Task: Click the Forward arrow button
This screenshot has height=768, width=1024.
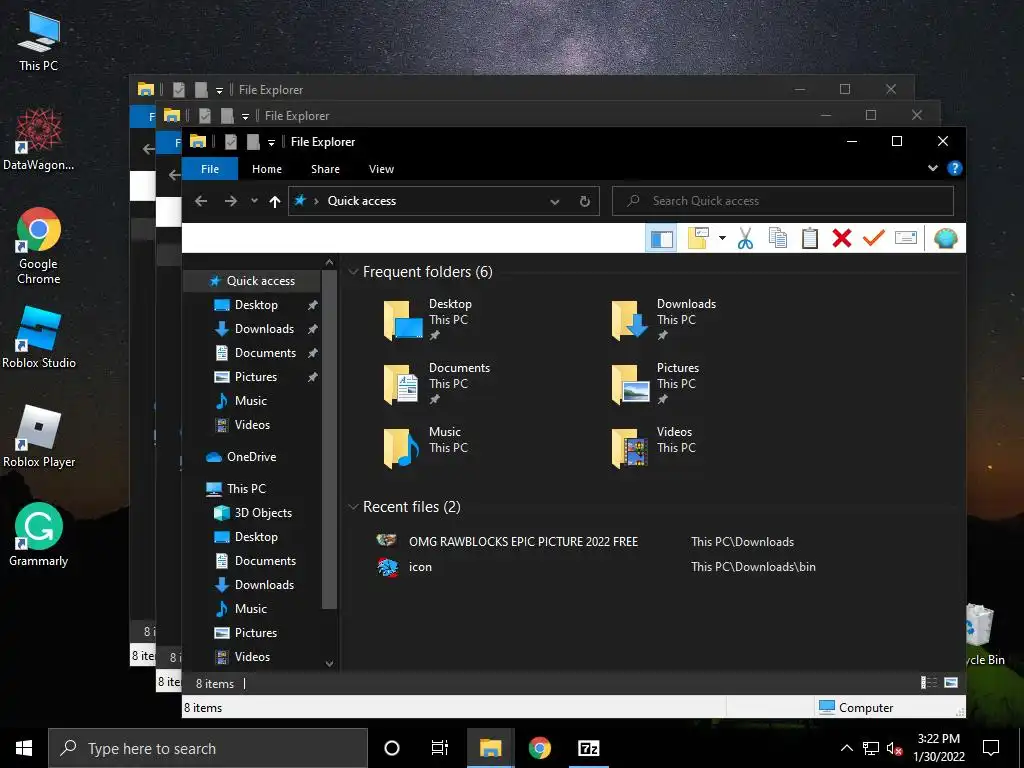Action: (x=231, y=201)
